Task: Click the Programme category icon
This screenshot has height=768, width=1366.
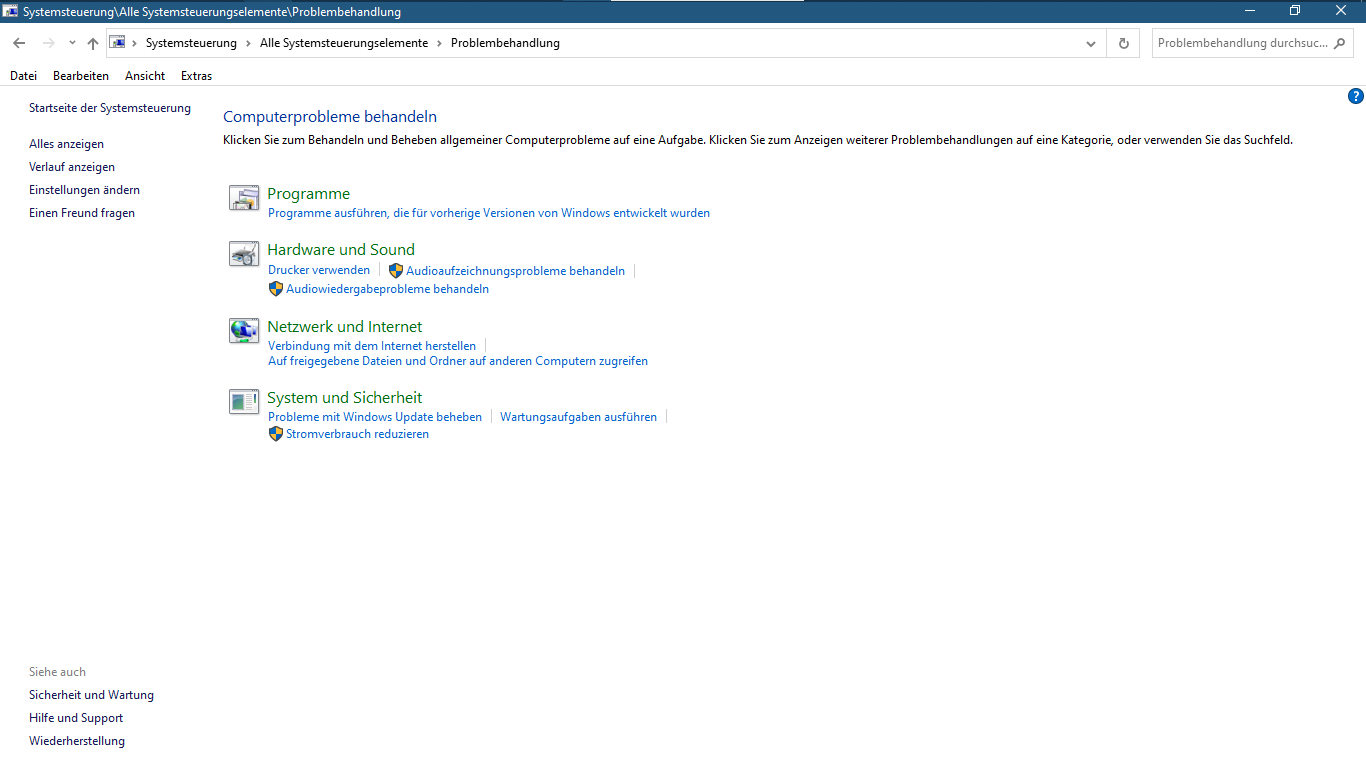Action: [243, 198]
